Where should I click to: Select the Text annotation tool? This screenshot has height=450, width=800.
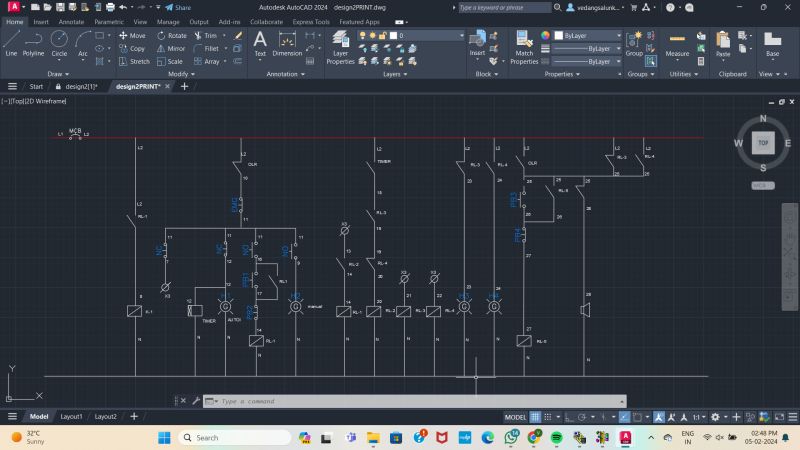point(260,43)
